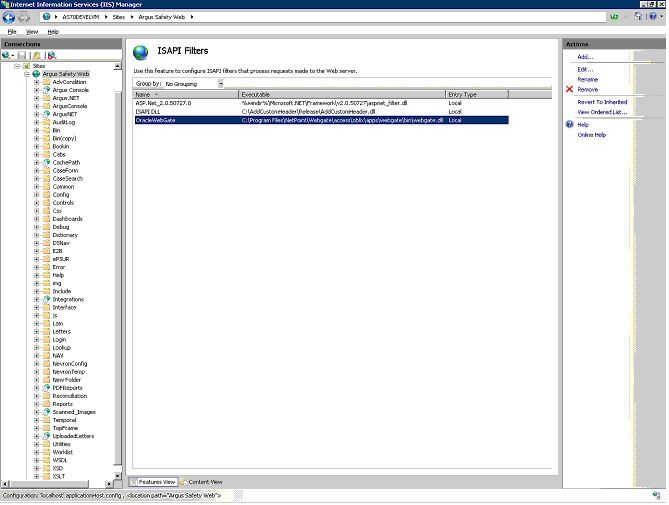Sort filters by the Name column header
This screenshot has height=505, width=669.
(186, 94)
